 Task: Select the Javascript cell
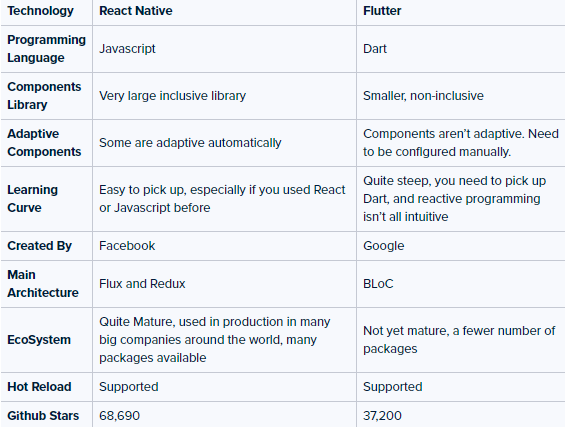point(127,49)
